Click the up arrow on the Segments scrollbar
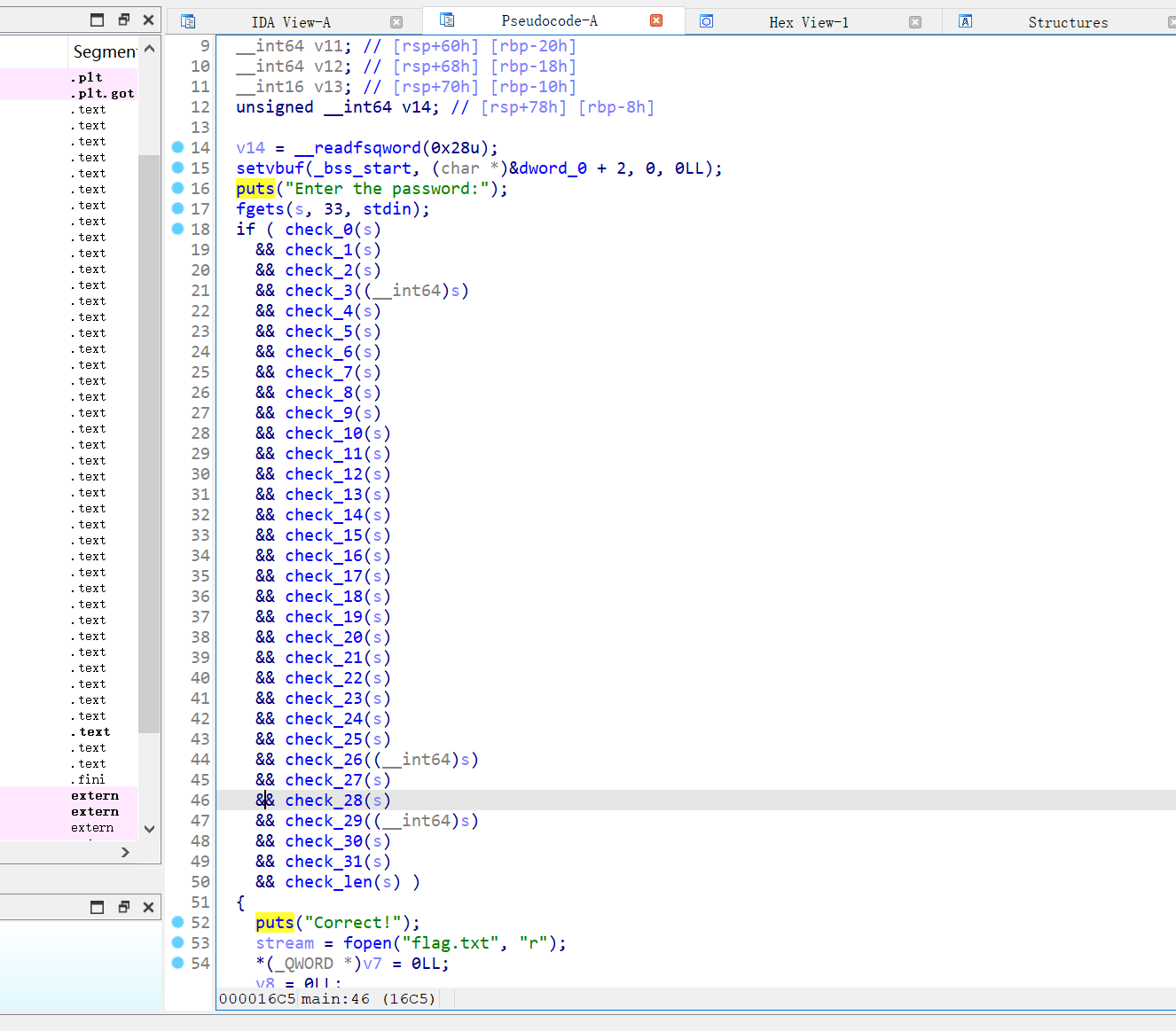This screenshot has width=1176, height=1031. (149, 48)
